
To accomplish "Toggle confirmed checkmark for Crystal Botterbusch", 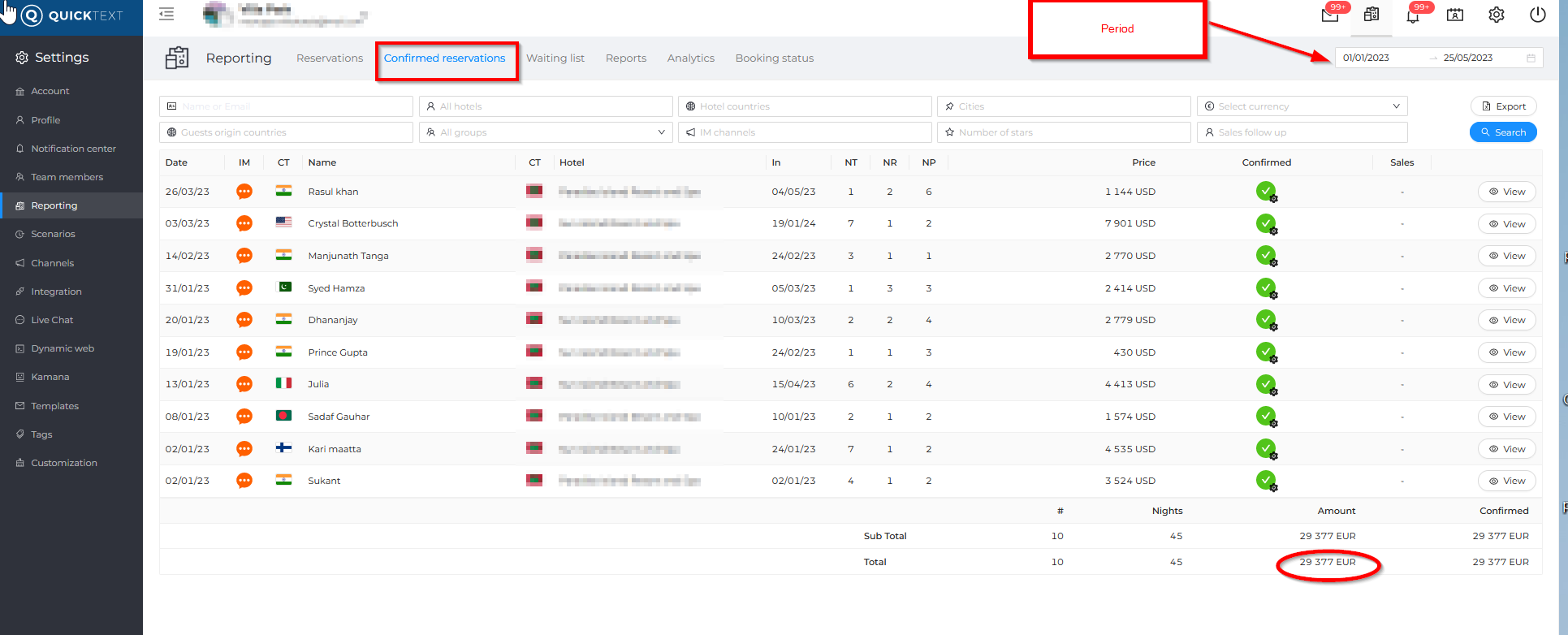I will pyautogui.click(x=1265, y=223).
